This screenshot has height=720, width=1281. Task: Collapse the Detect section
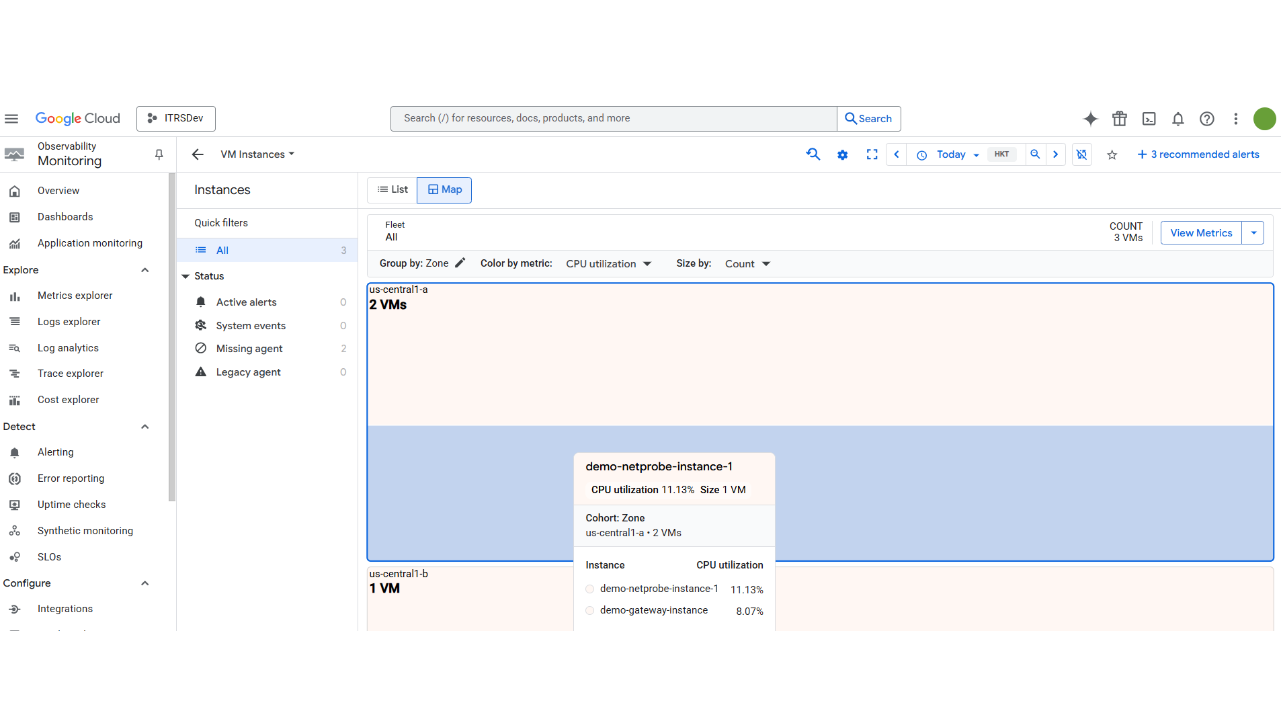pos(145,427)
